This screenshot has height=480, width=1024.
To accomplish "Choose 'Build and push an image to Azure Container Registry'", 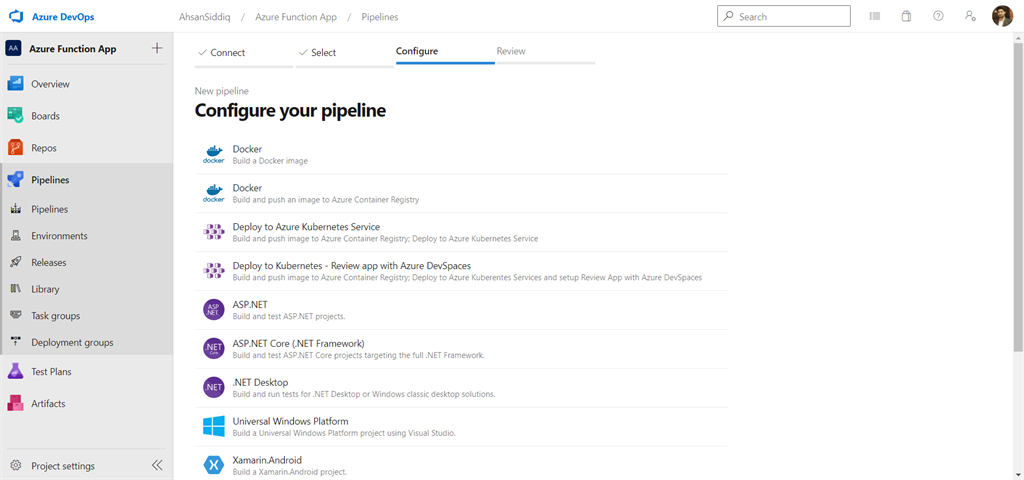I will click(x=461, y=194).
